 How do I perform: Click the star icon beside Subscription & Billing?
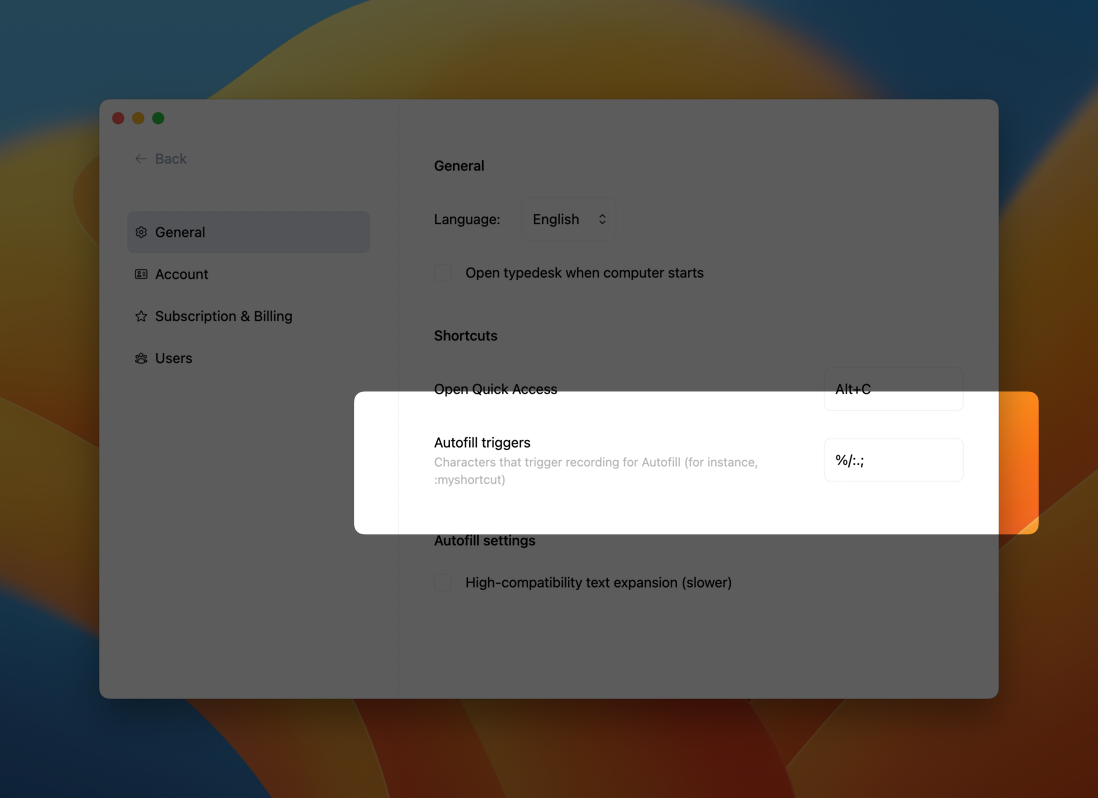[141, 315]
